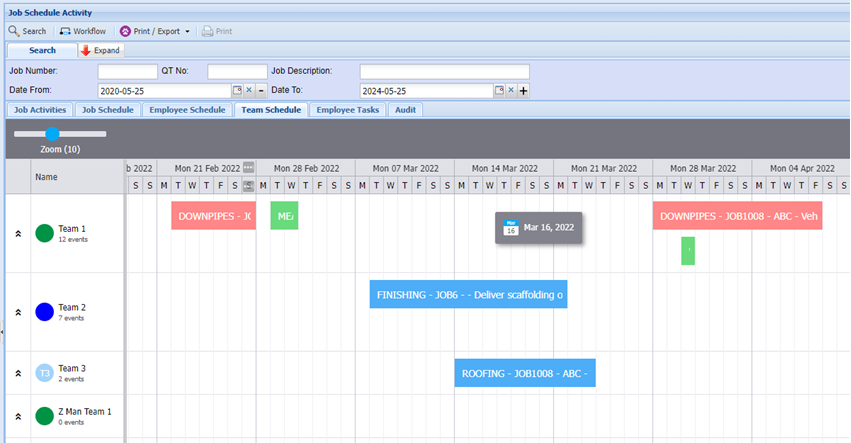Collapse the Team 1 row

tap(18, 233)
